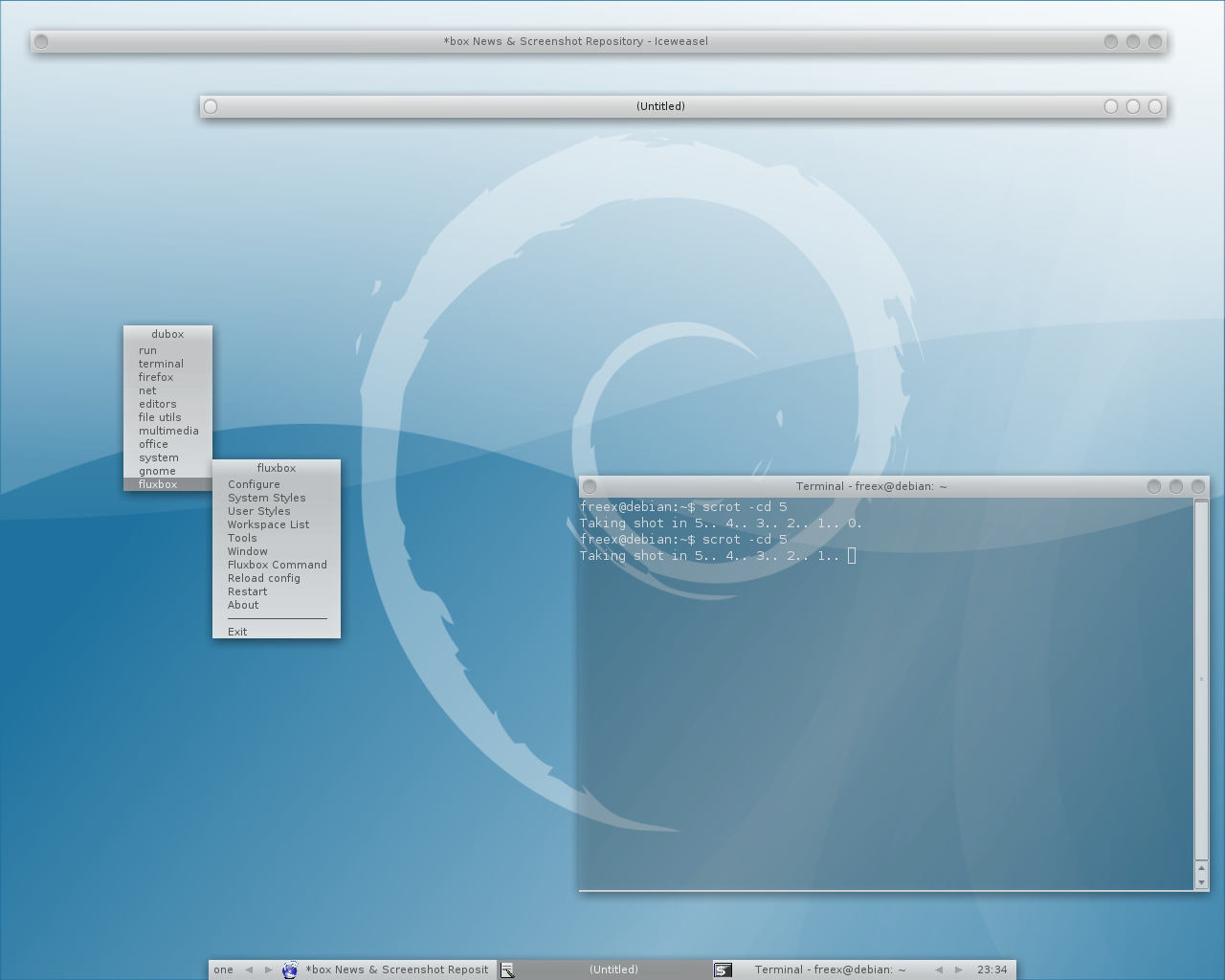Click the 23:34 clock in the toolbar
The width and height of the screenshot is (1225, 980).
click(991, 969)
